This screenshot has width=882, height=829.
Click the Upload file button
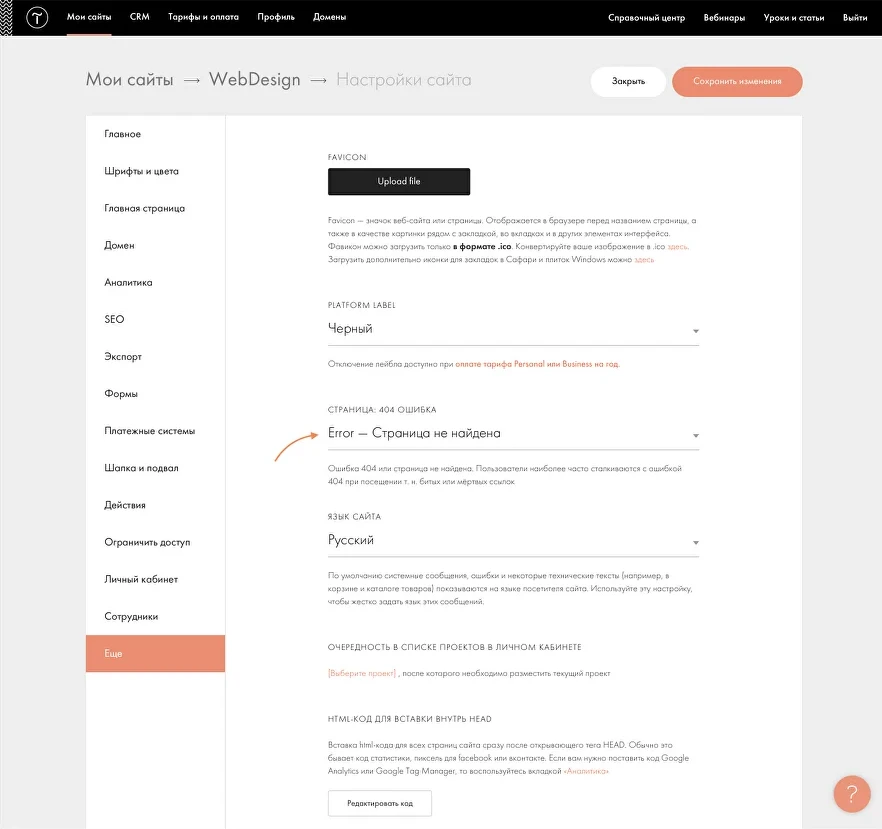[x=398, y=182]
